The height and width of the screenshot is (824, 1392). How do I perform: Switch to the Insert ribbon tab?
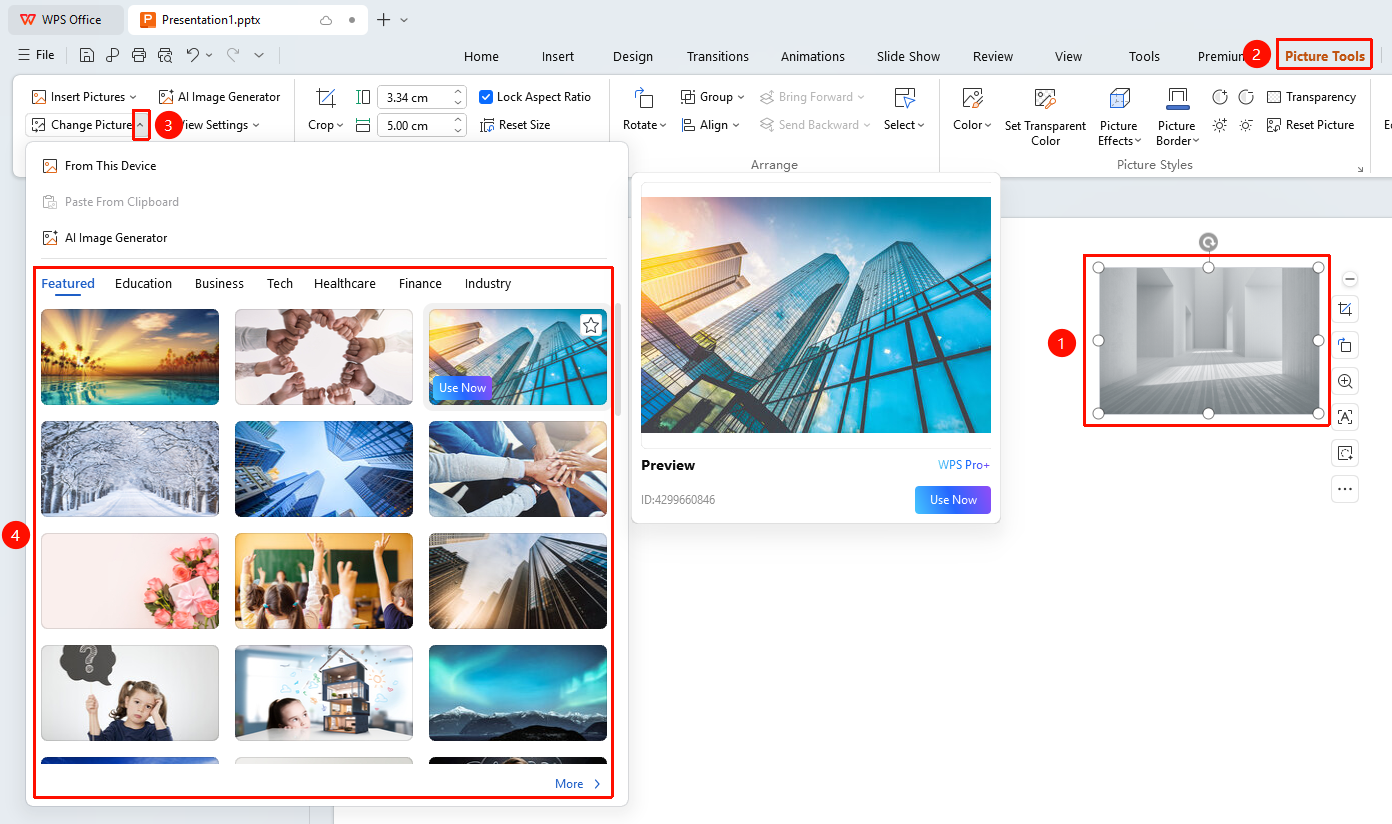pyautogui.click(x=558, y=56)
